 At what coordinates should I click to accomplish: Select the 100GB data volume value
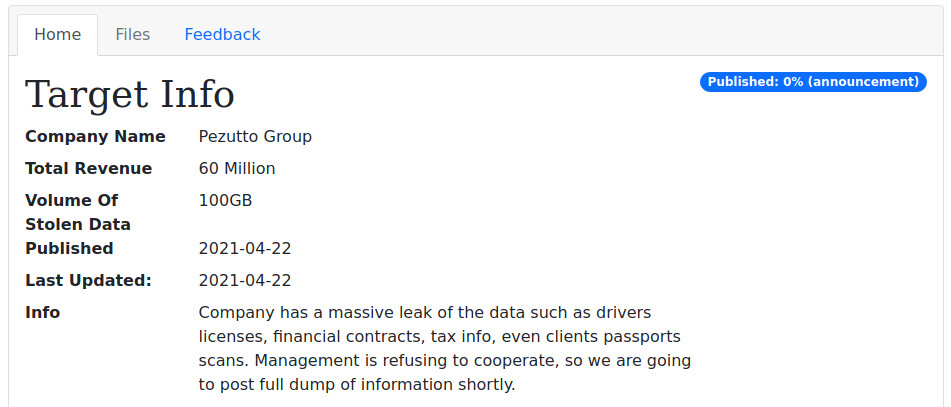(226, 200)
